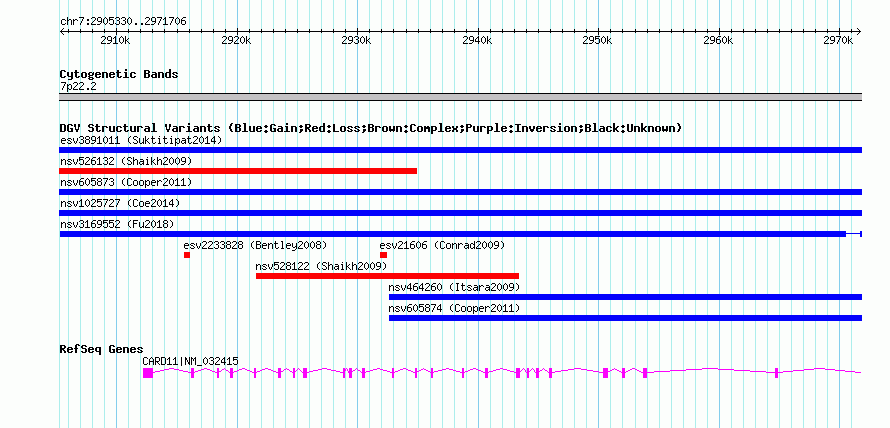The height and width of the screenshot is (428, 890).
Task: Click the RefSeq Genes track title
Action: point(102,349)
